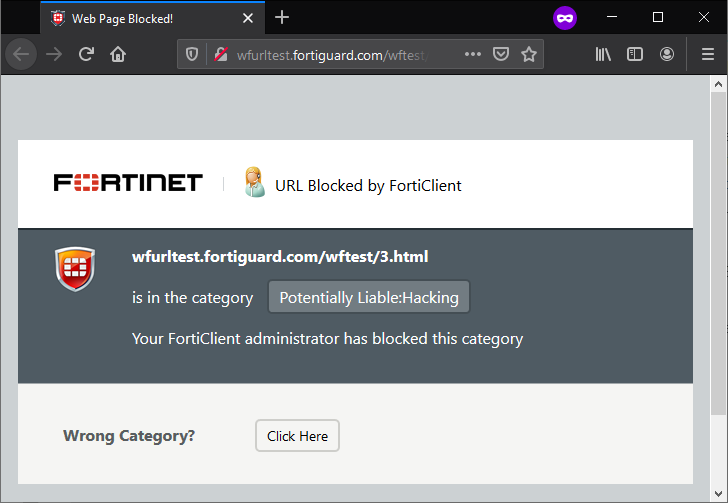Open a new tab
The width and height of the screenshot is (728, 503).
282,17
